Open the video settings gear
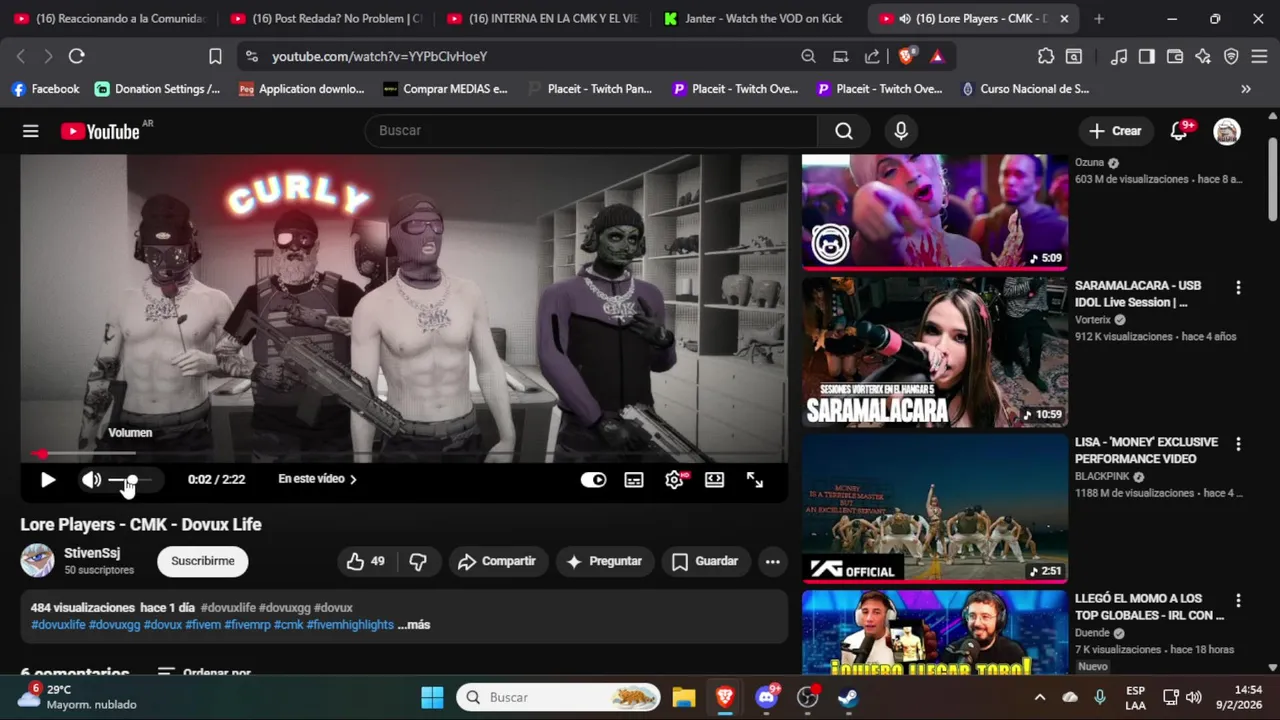 pyautogui.click(x=675, y=480)
